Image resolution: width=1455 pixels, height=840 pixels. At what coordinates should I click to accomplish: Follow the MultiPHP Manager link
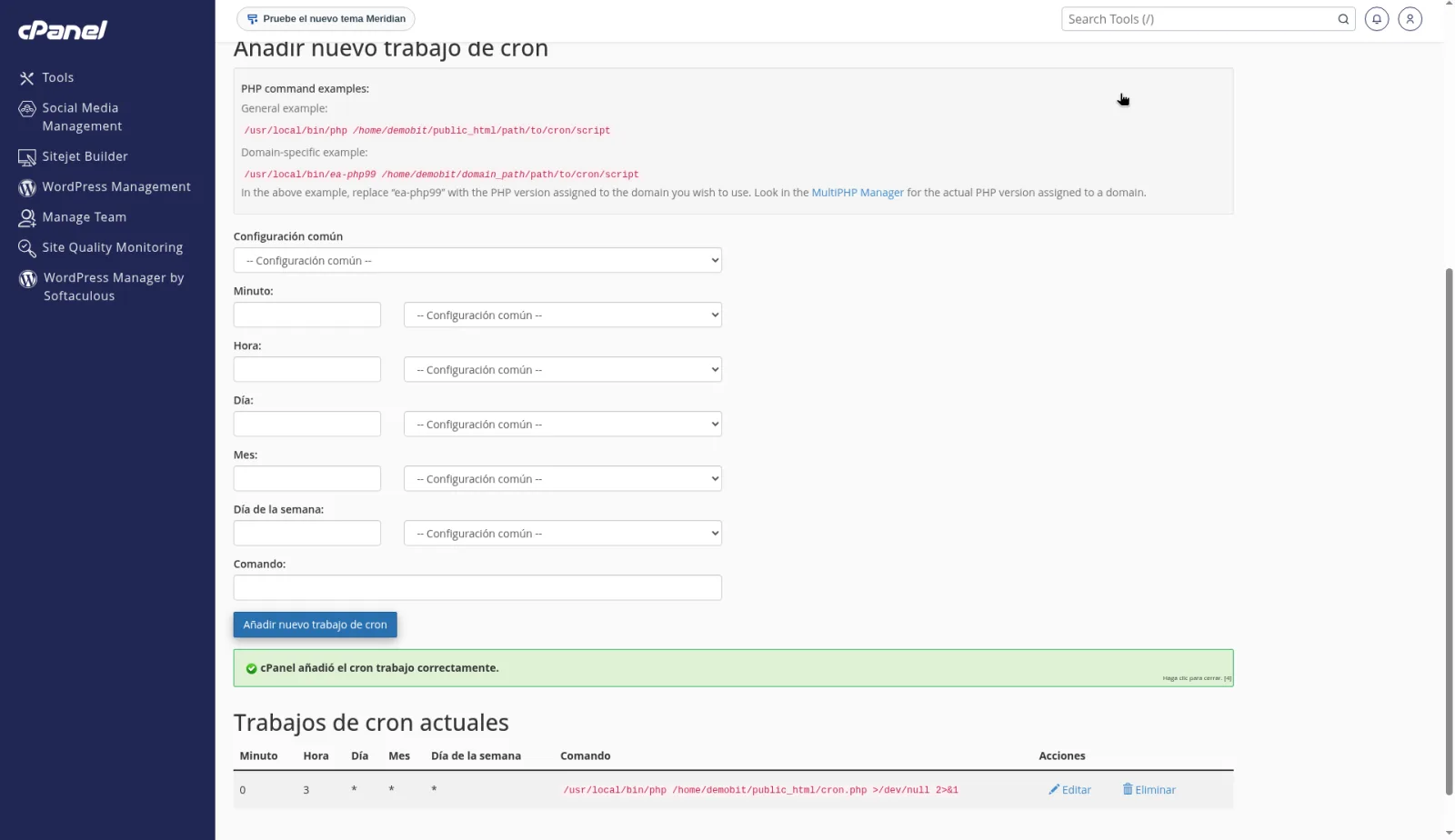pos(858,193)
